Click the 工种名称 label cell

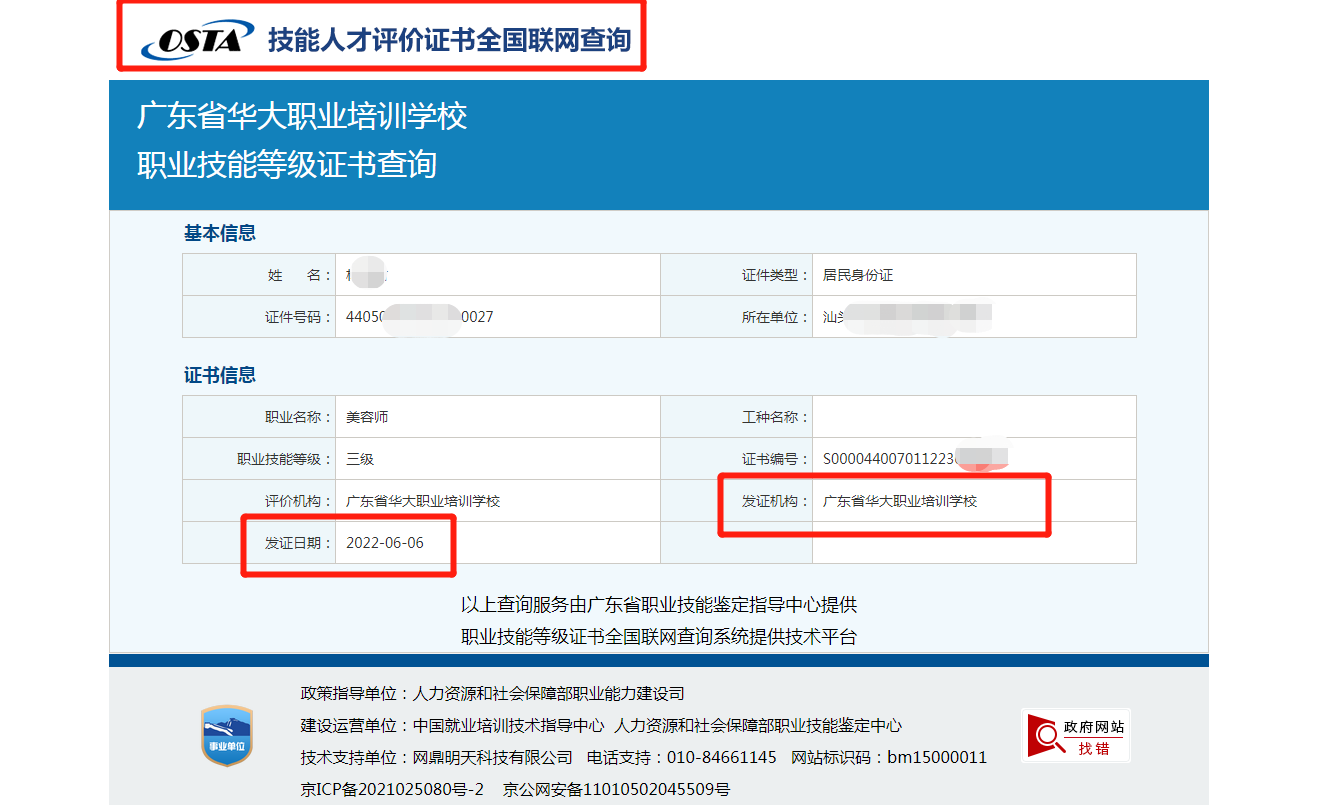(x=736, y=417)
